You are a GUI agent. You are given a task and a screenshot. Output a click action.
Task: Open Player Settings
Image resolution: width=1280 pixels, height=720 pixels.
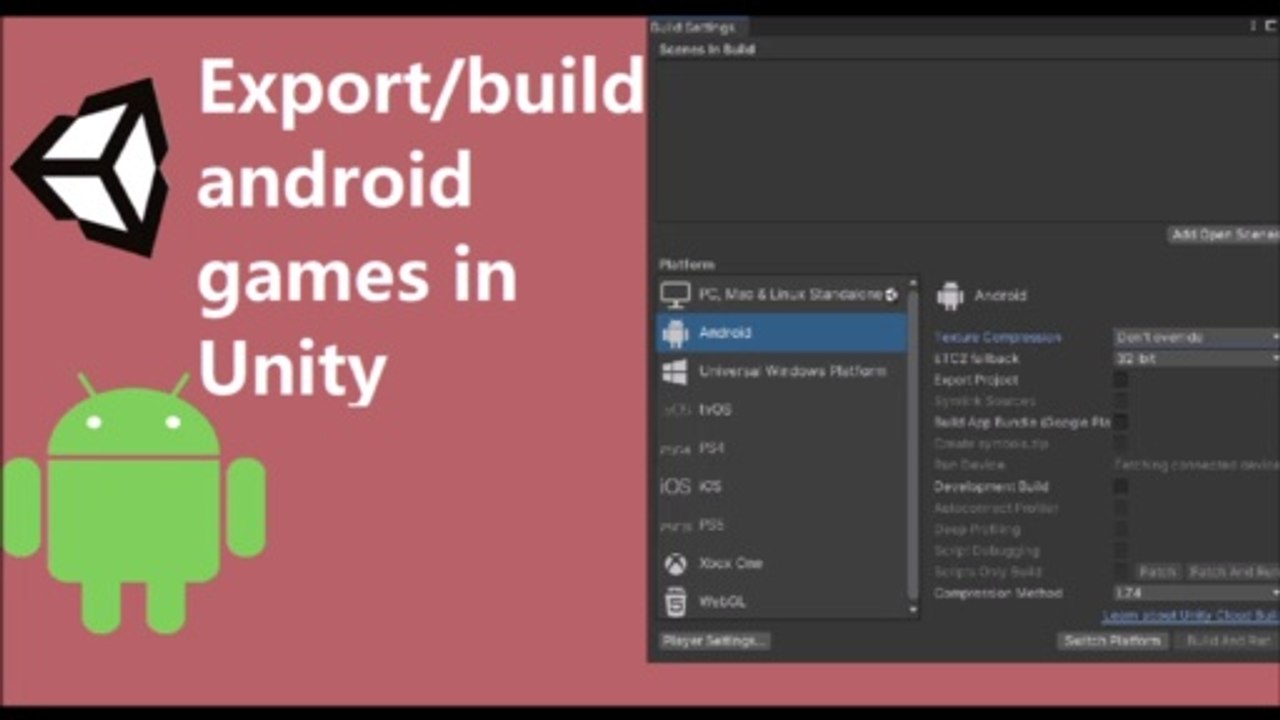click(715, 641)
